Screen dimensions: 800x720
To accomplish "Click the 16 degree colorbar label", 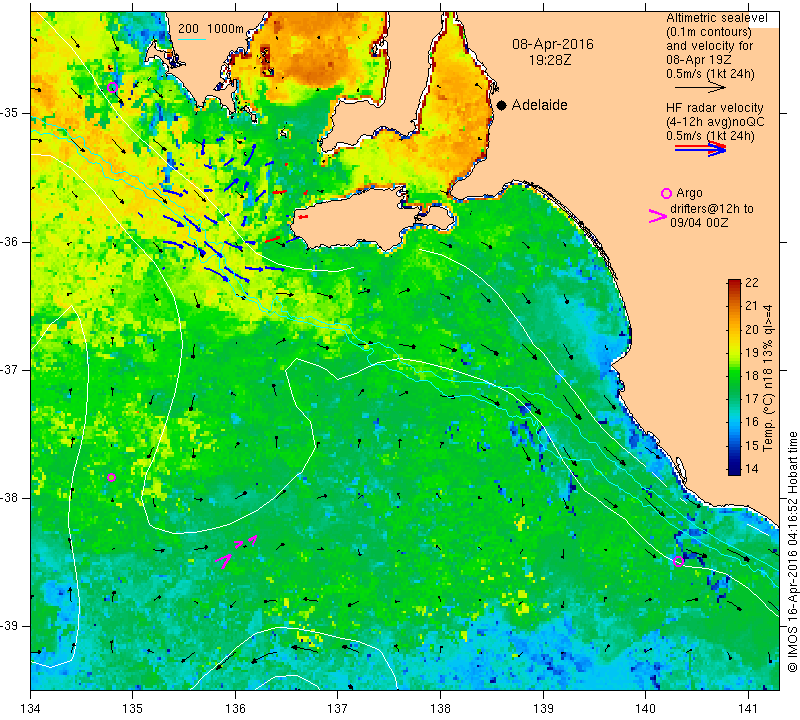I will coord(752,422).
